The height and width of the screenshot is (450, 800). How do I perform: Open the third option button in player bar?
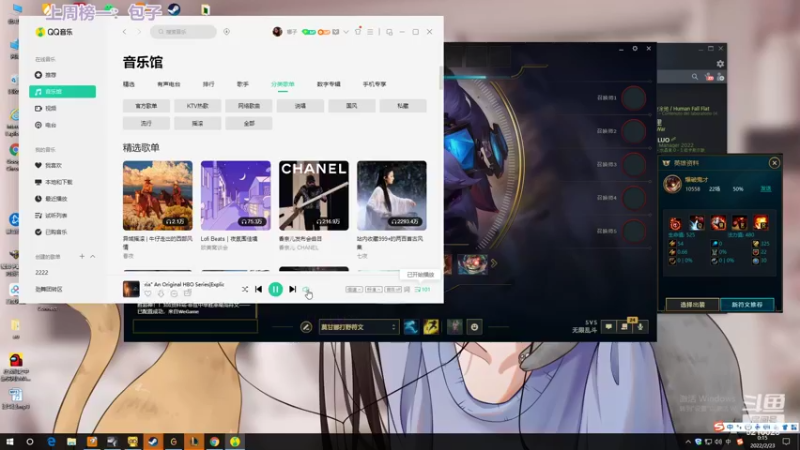click(393, 289)
